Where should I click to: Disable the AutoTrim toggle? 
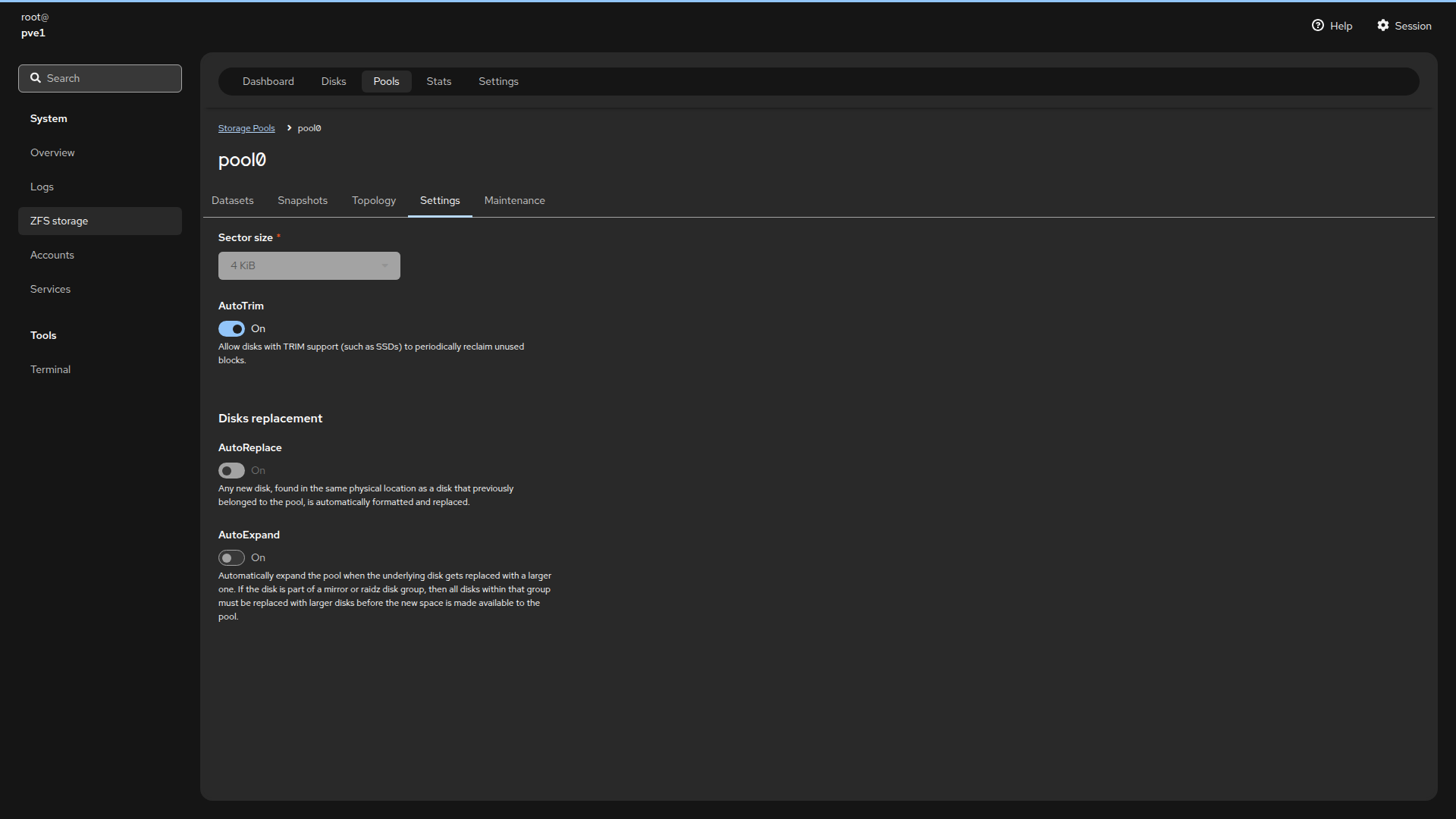(231, 329)
